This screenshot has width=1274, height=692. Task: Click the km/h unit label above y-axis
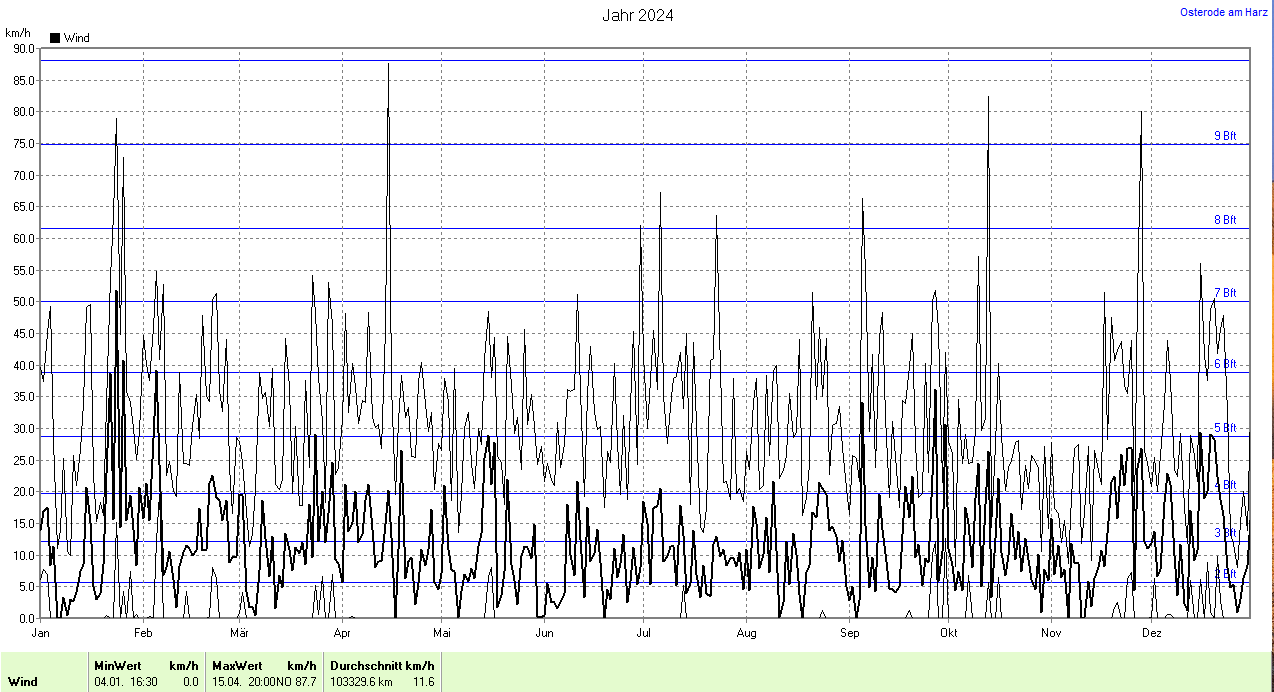click(x=18, y=33)
